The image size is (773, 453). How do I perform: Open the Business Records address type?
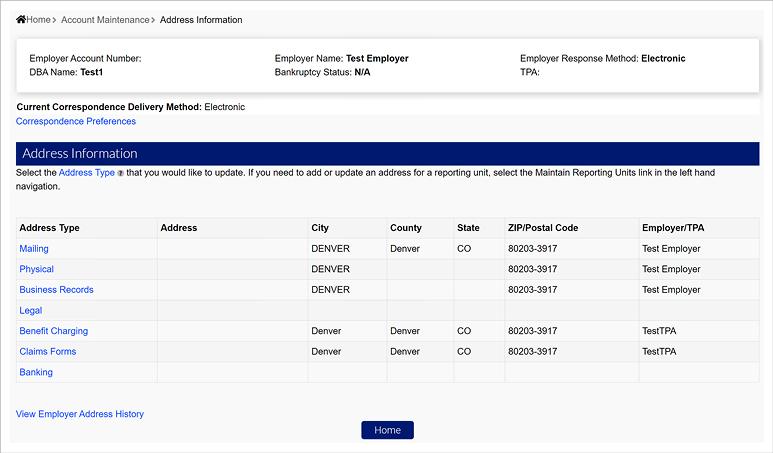tap(57, 290)
